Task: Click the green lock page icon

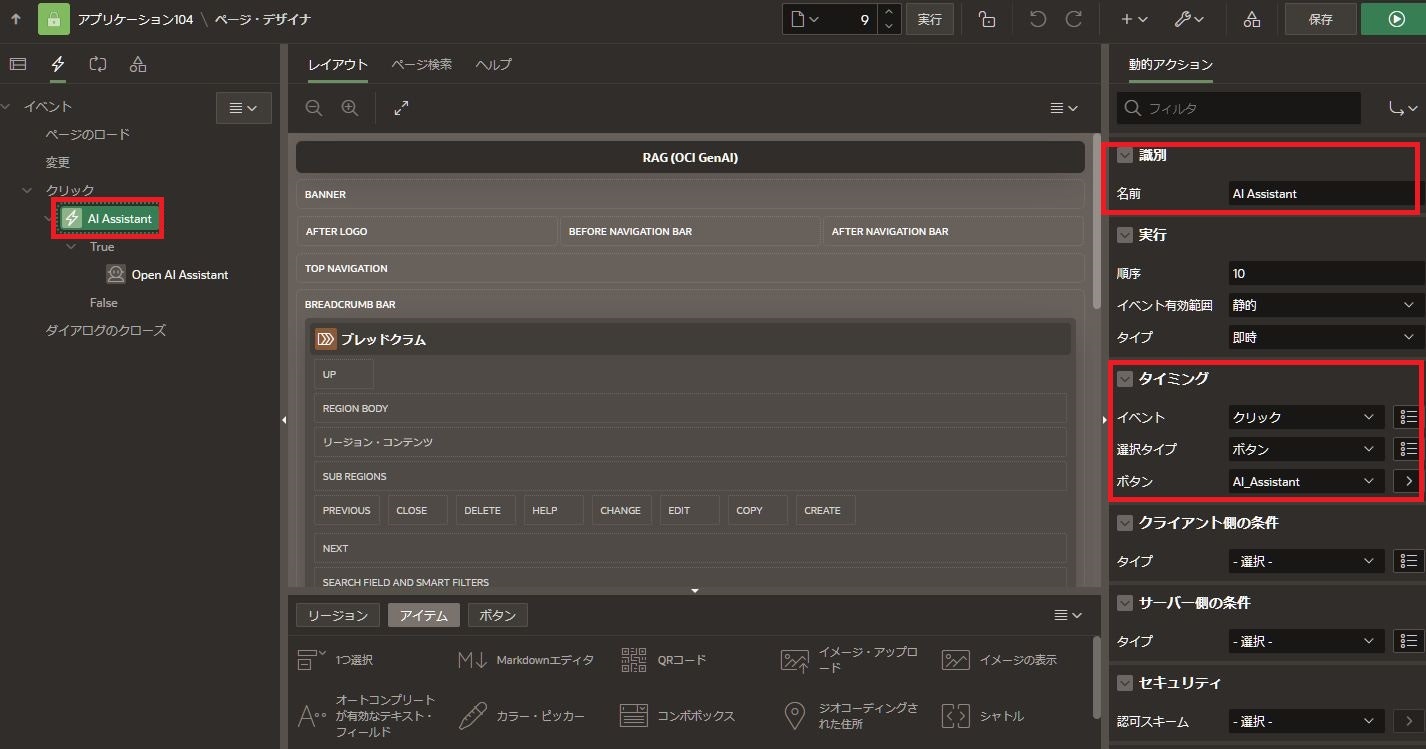Action: 53,19
